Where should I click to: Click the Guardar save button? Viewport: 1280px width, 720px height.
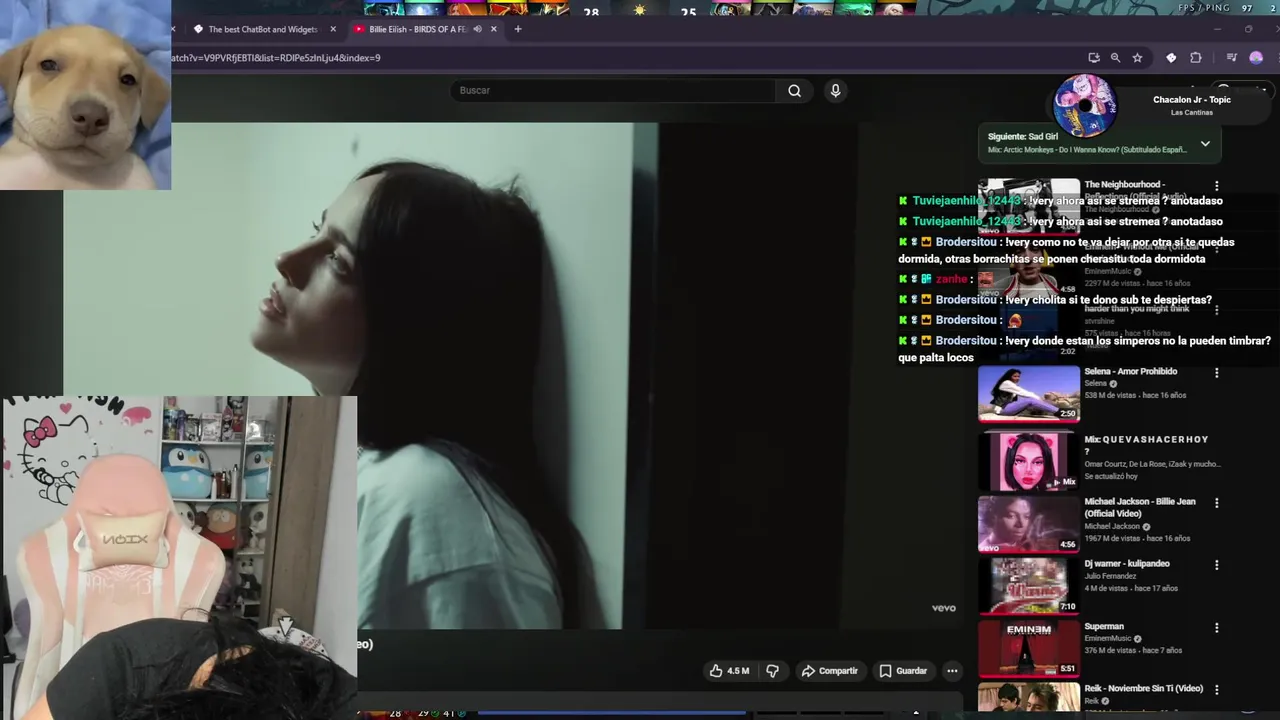903,671
